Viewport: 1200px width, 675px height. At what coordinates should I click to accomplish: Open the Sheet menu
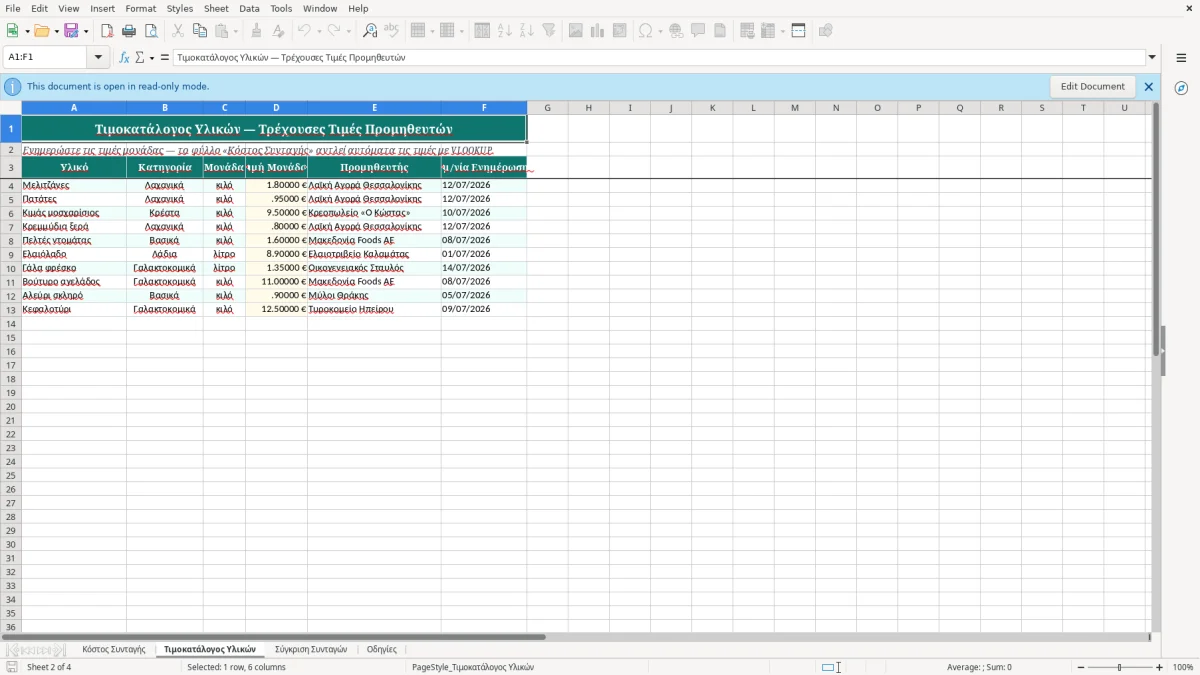pos(216,8)
